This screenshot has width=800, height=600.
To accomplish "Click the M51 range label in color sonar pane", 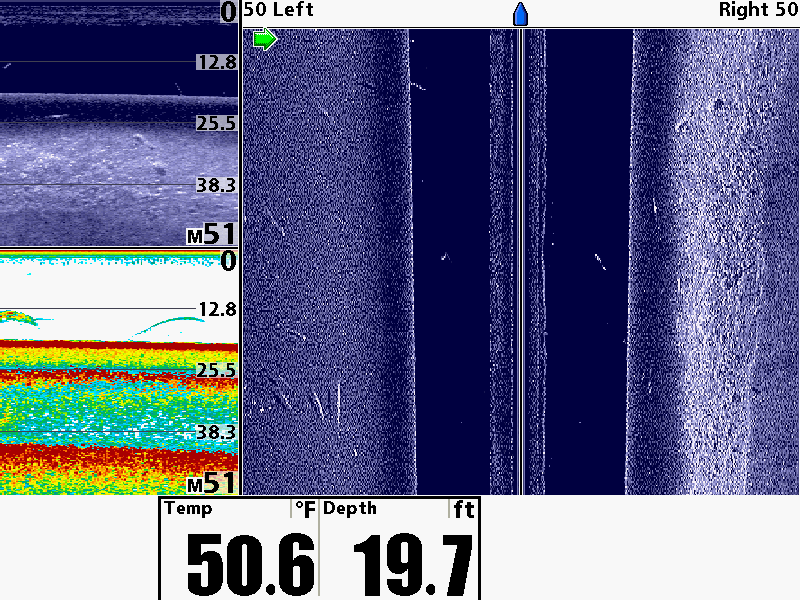I will 212,483.
